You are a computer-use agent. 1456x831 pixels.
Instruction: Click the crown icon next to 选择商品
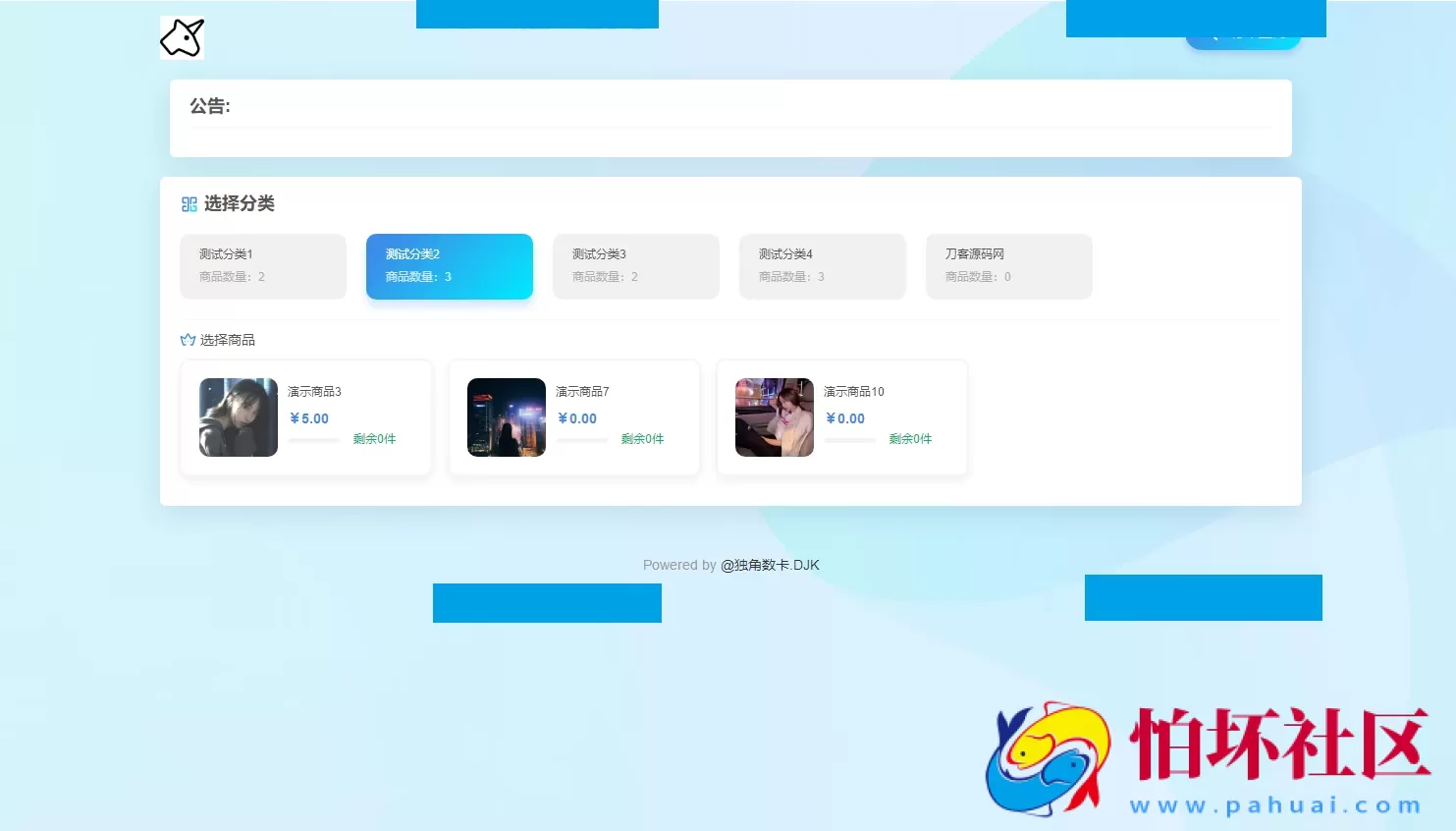[187, 339]
